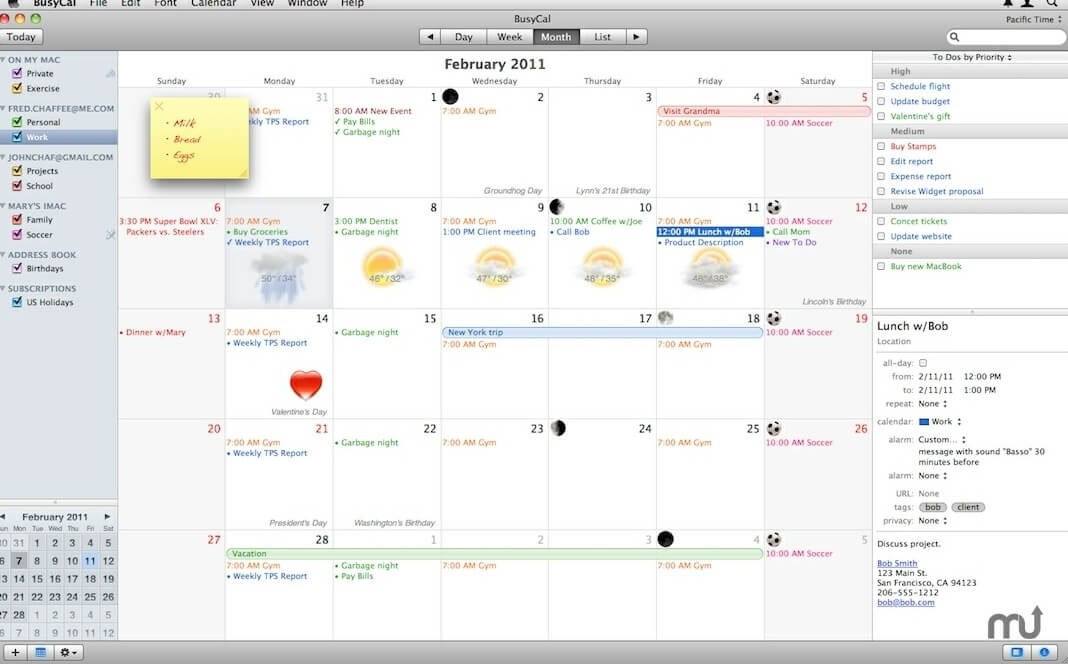1068x664 pixels.
Task: Open the calendar Work popup in event info
Action: [940, 422]
